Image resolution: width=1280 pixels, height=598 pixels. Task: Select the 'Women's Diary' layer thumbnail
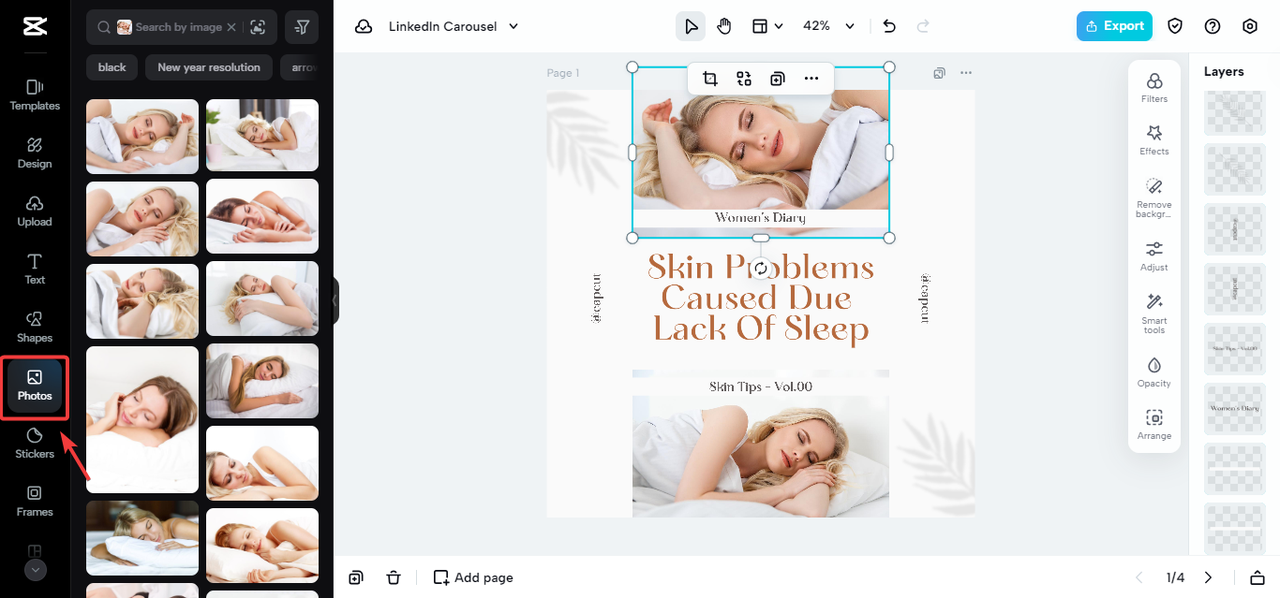click(1234, 409)
